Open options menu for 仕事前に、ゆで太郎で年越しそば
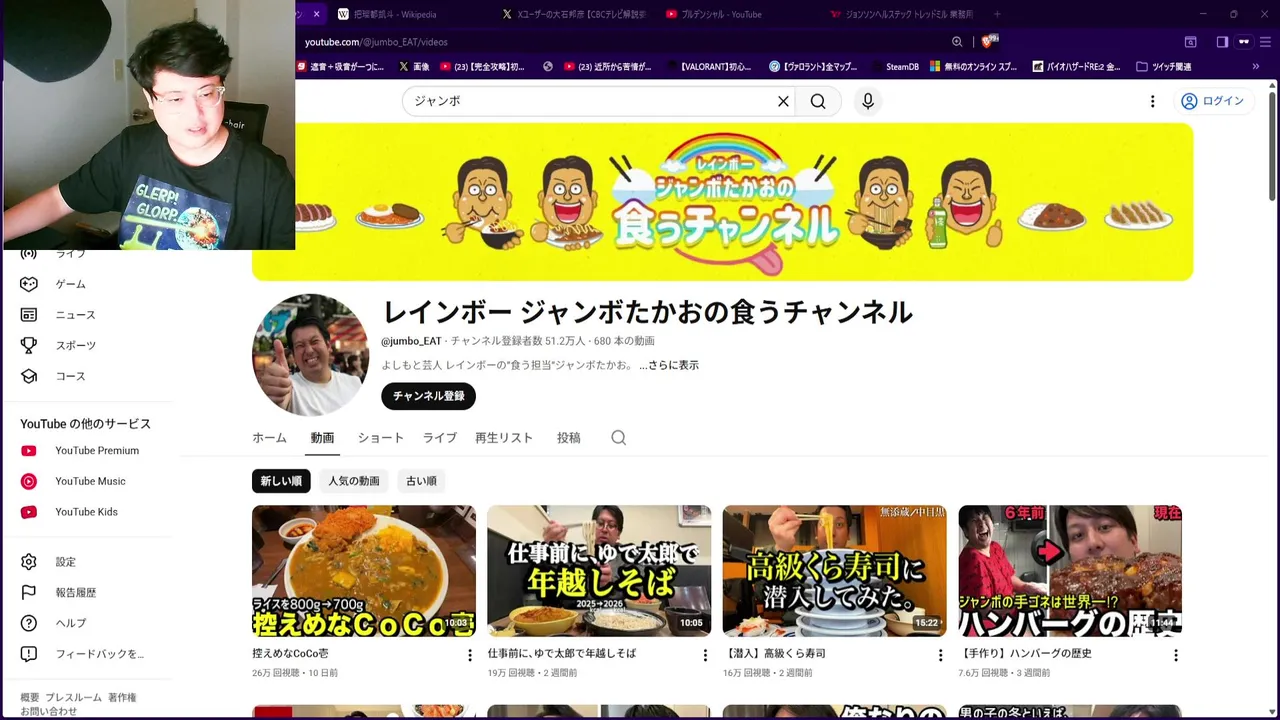This screenshot has width=1280, height=720. coord(705,656)
